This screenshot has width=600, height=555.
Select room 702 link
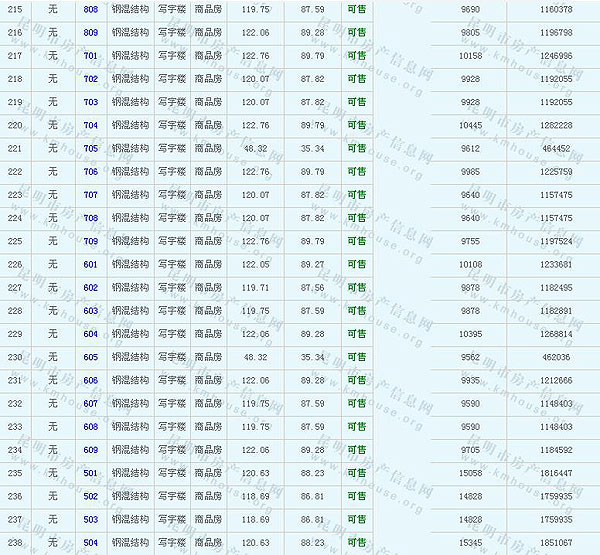click(x=91, y=79)
